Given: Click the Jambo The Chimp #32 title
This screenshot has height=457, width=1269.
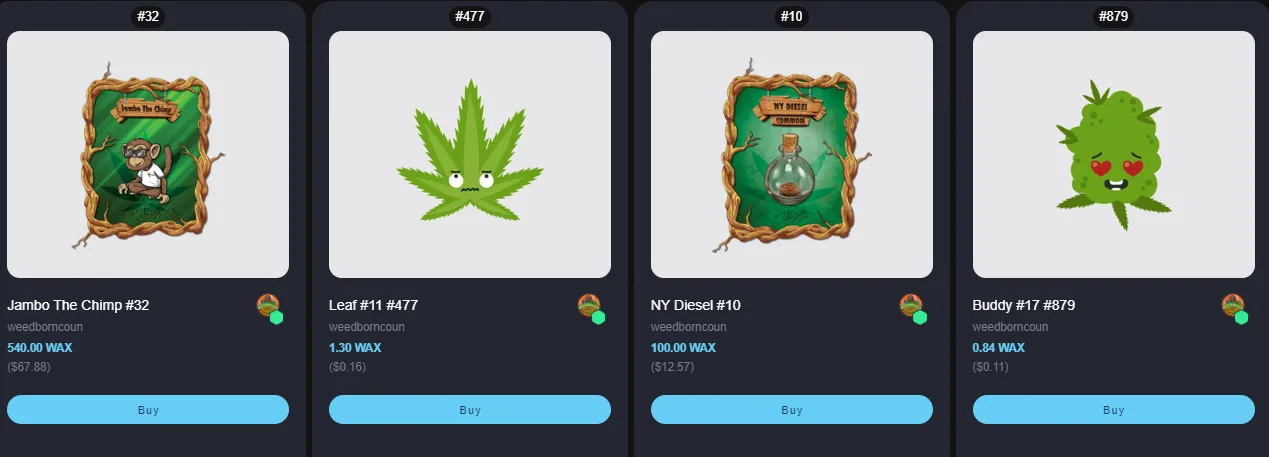Looking at the screenshot, I should [78, 305].
